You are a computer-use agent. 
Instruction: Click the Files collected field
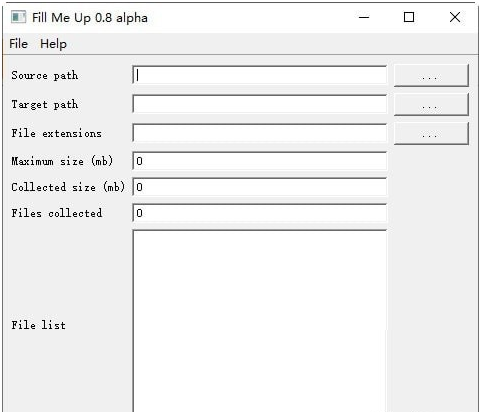(x=260, y=213)
